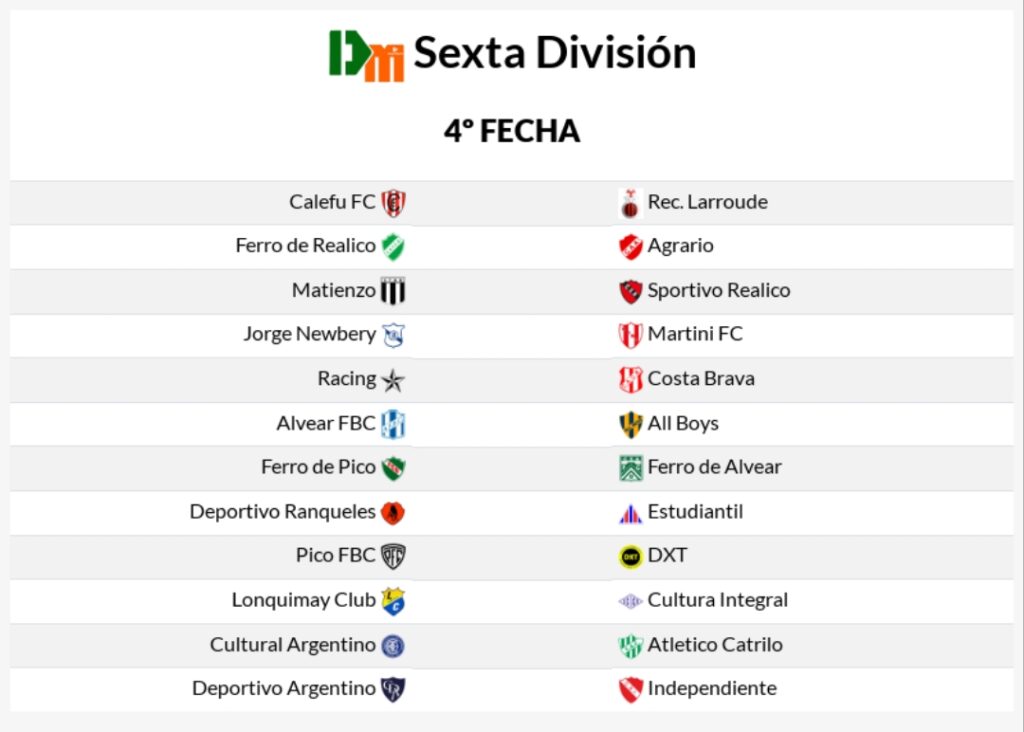Click the Calefu FC team crest
The width and height of the screenshot is (1024, 732).
pos(393,203)
